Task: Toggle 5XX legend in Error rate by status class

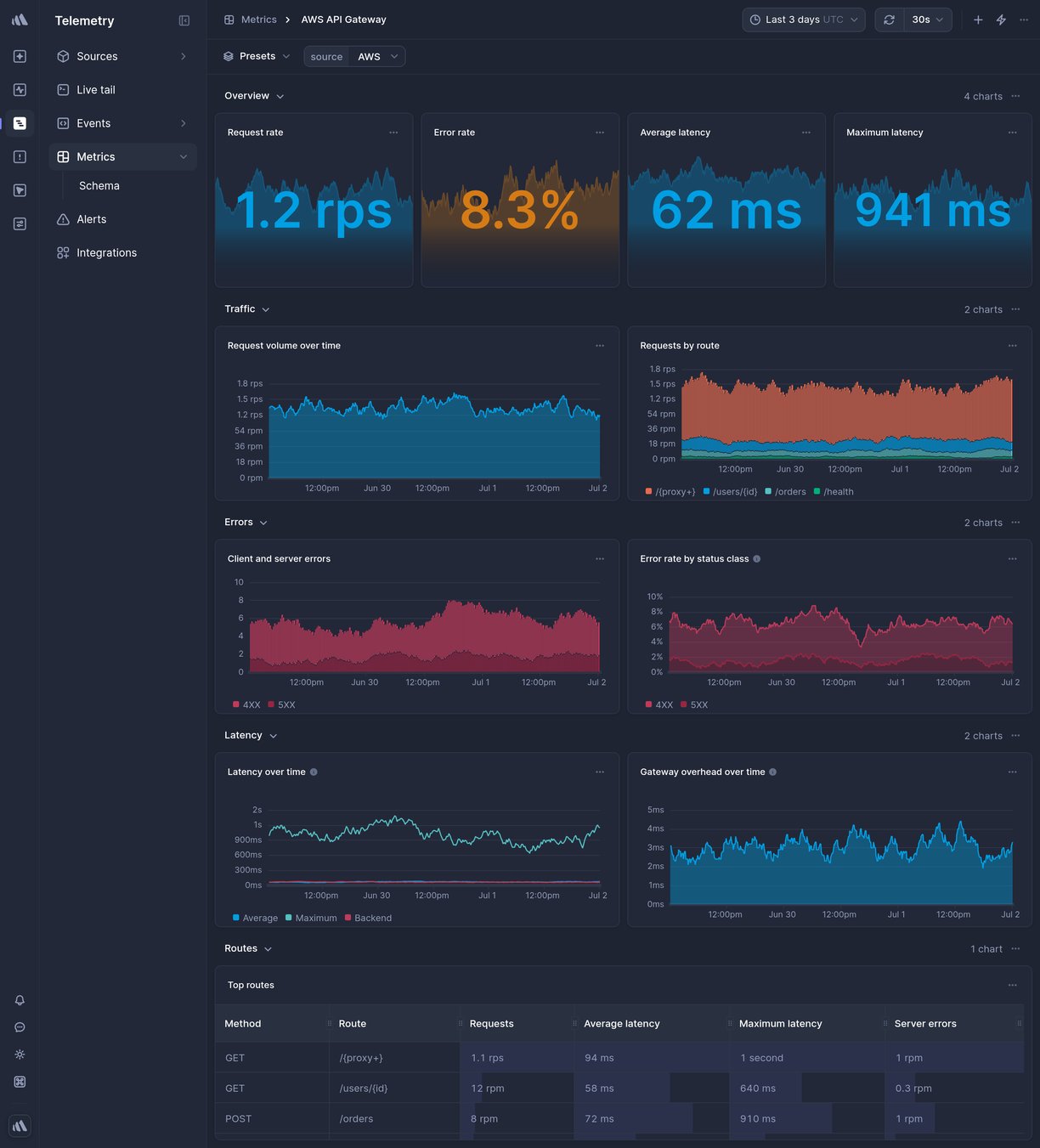Action: [694, 705]
